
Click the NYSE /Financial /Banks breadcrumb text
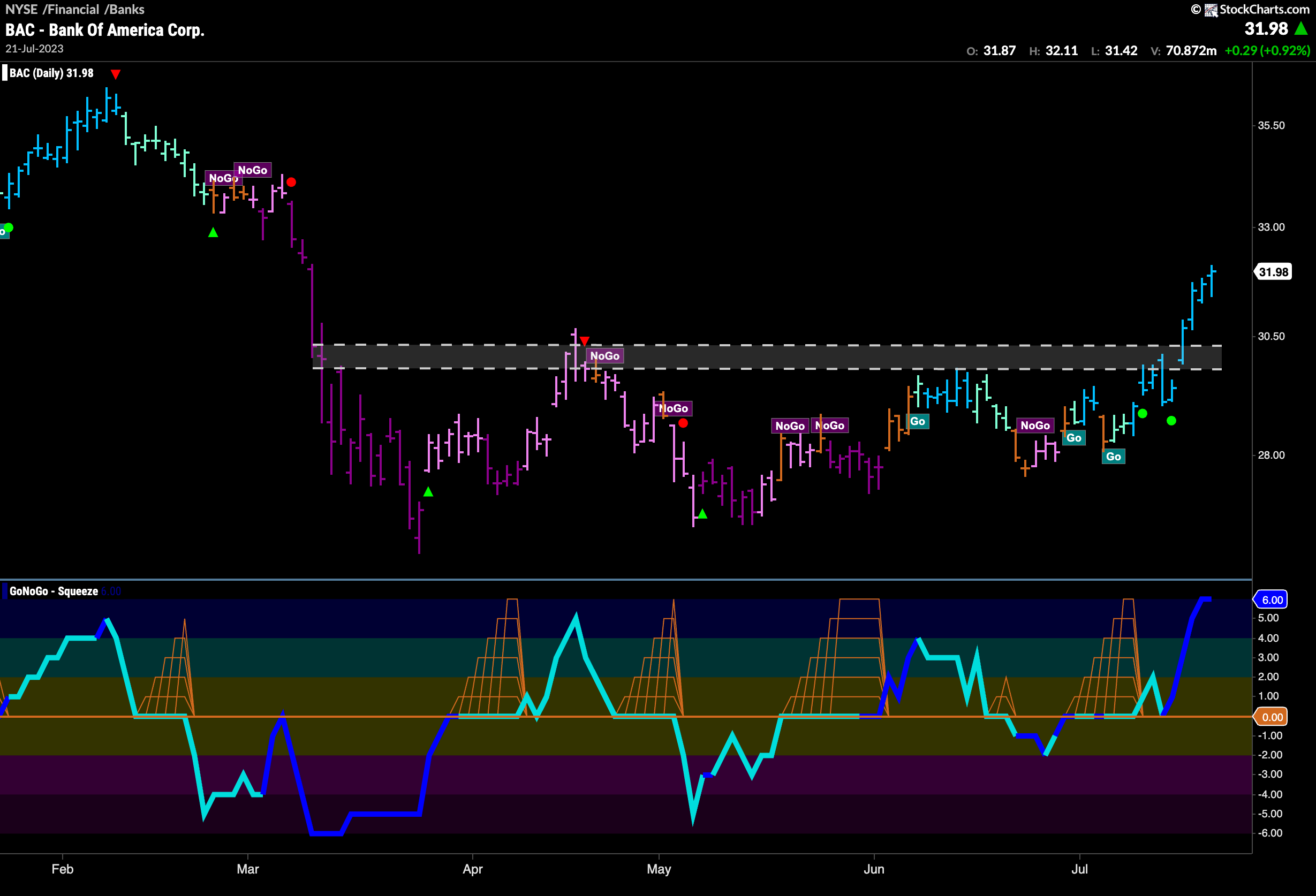75,10
